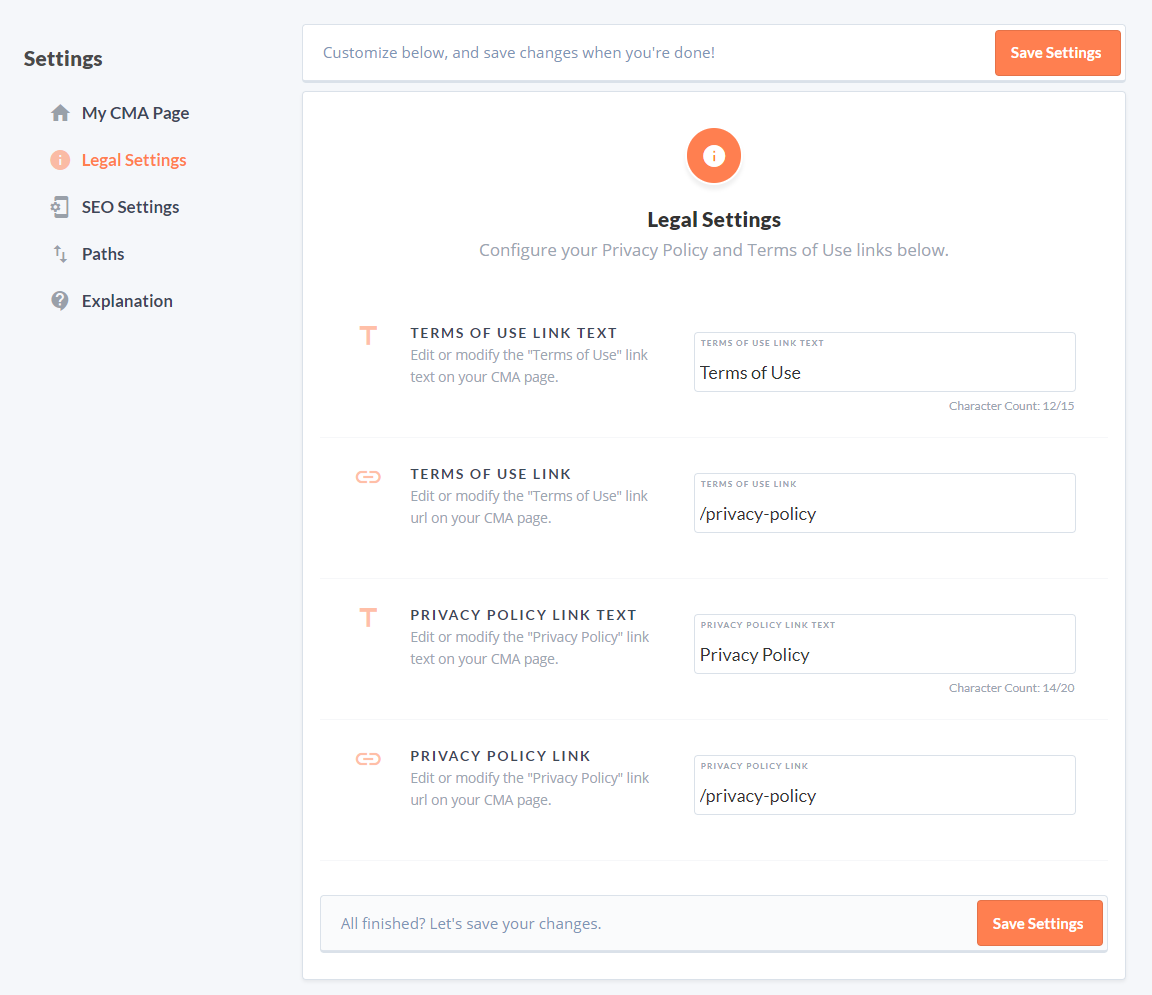Click the chain link icon beside Privacy Policy Link
The width and height of the screenshot is (1152, 995).
point(368,759)
